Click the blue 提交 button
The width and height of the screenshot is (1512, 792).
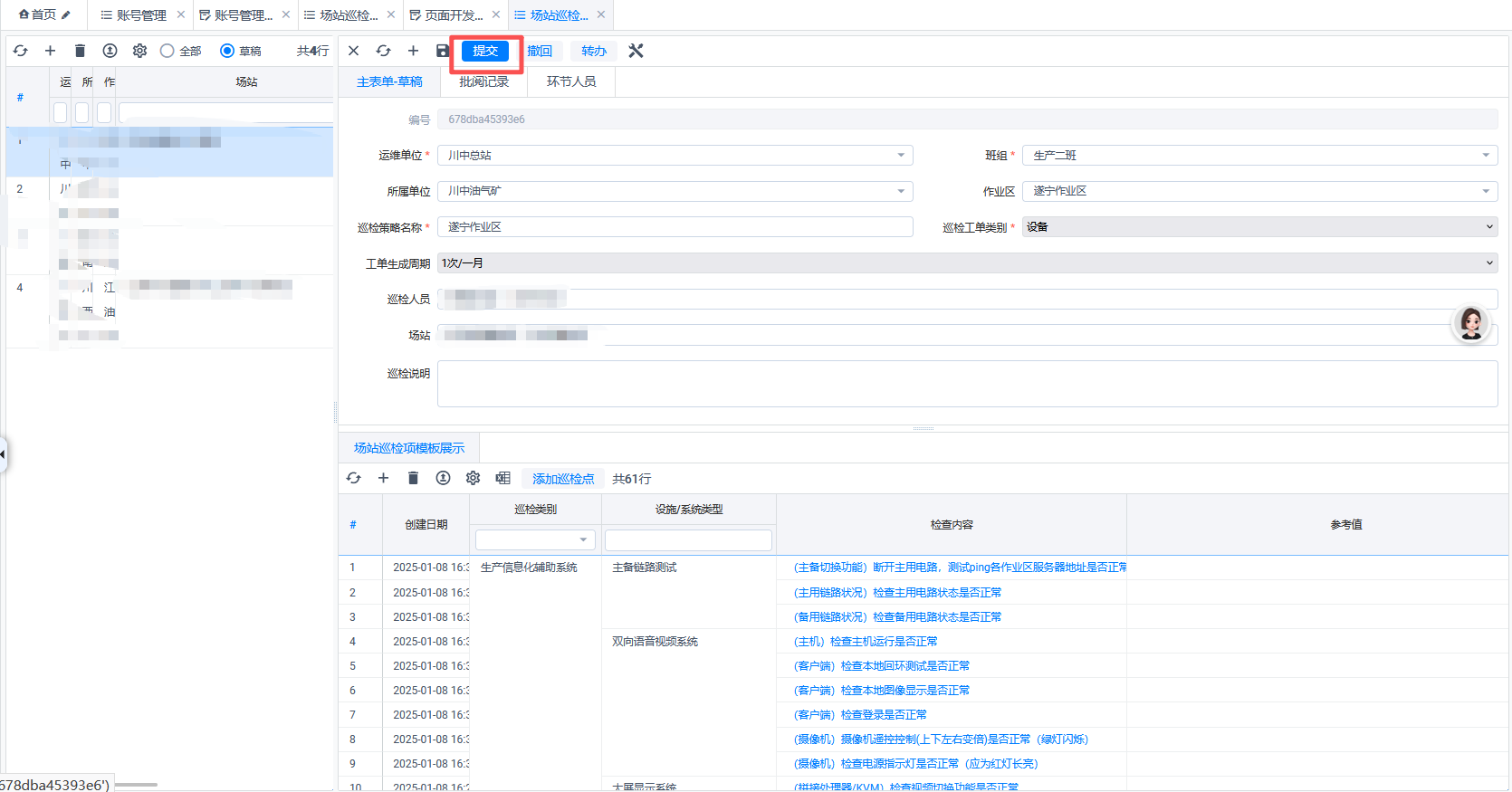(485, 51)
